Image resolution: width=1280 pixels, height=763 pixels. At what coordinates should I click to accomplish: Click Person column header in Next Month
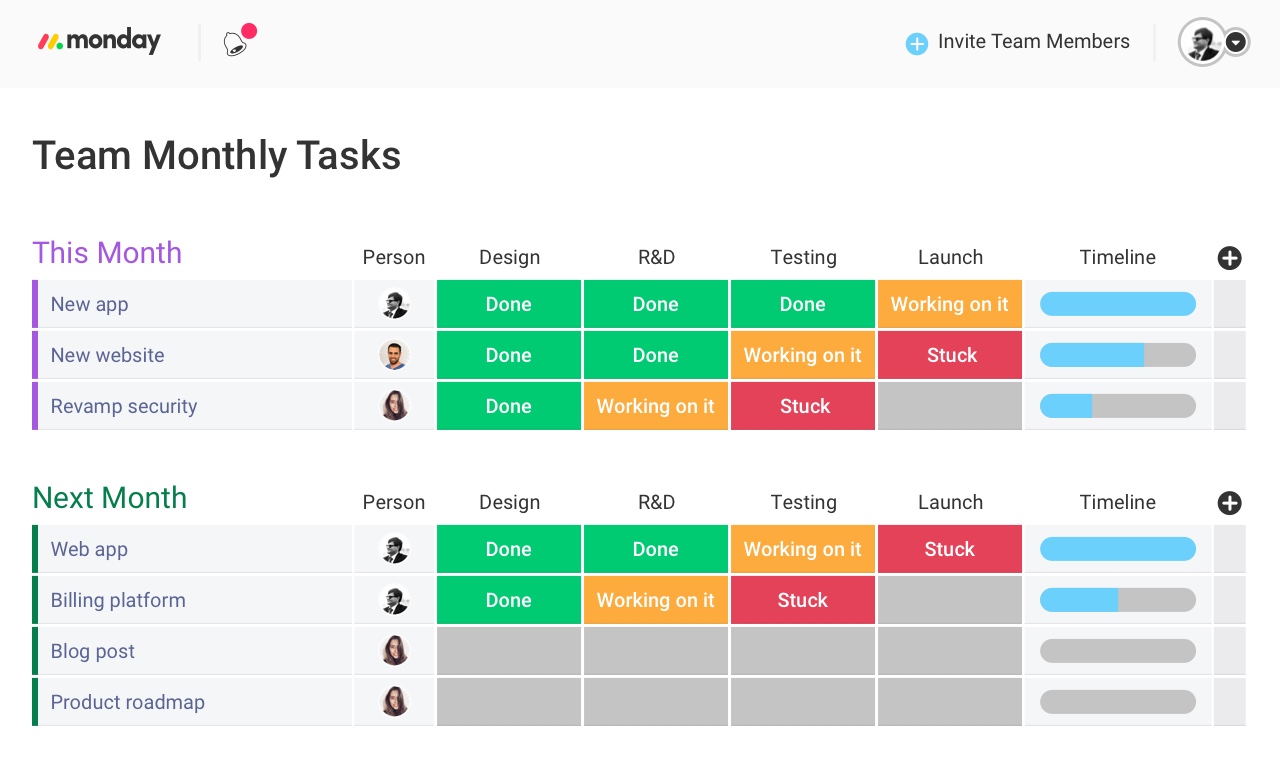click(394, 503)
